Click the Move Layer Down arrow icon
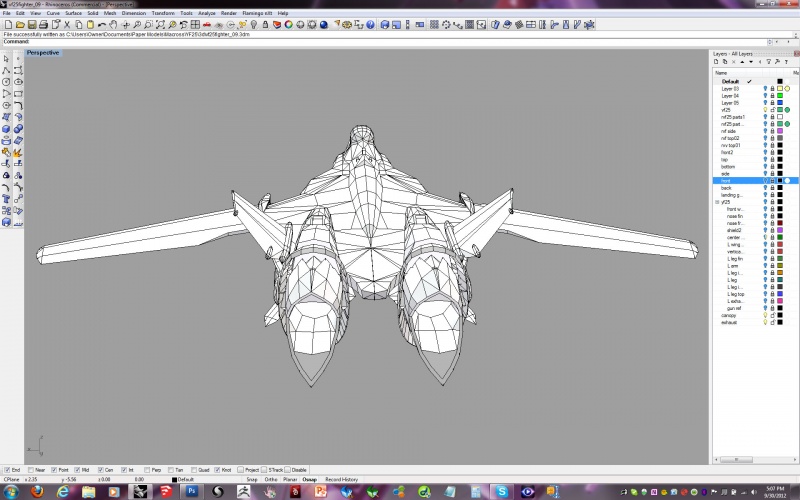Screen dimensions: 800x500 [751, 62]
